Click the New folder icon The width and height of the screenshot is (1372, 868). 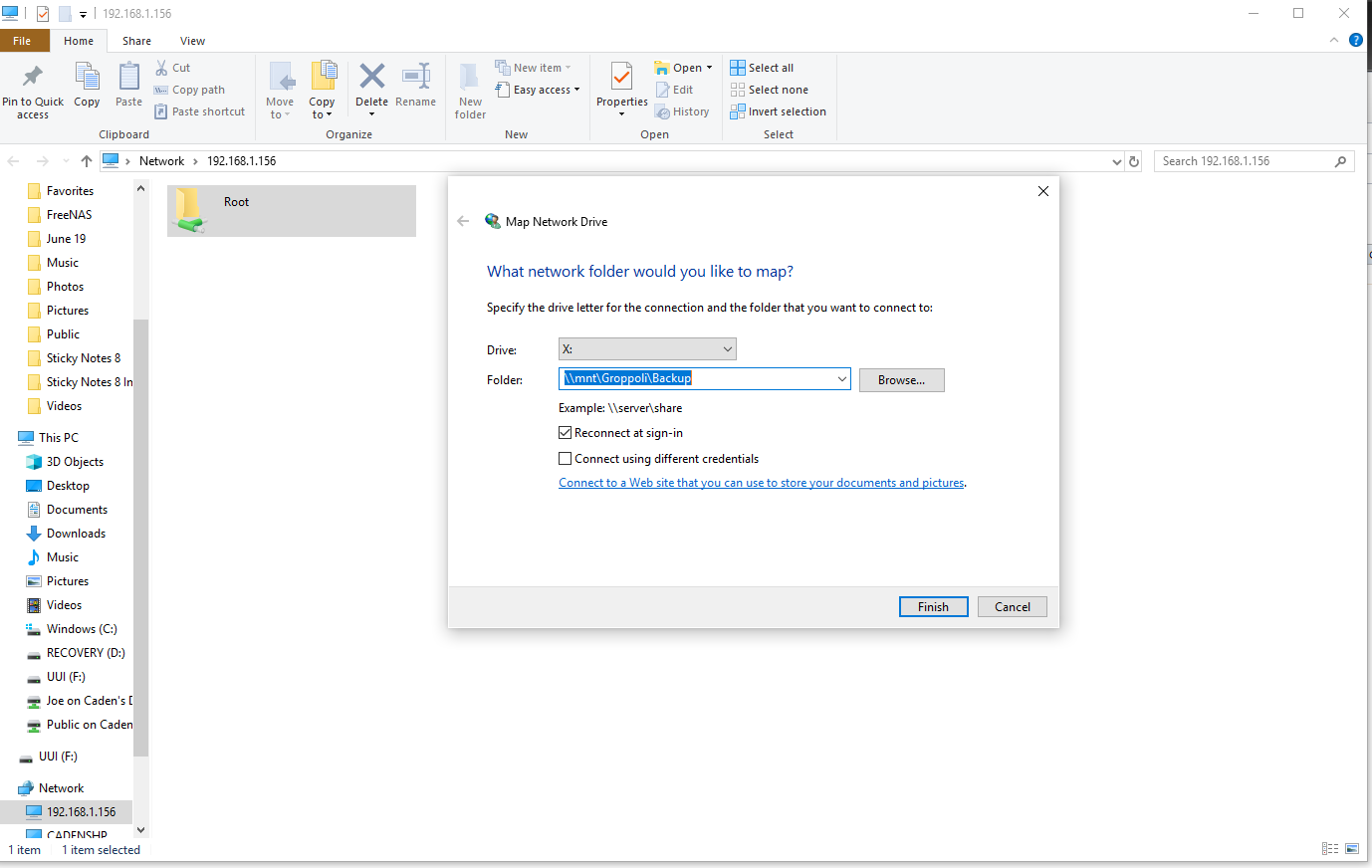[x=470, y=77]
